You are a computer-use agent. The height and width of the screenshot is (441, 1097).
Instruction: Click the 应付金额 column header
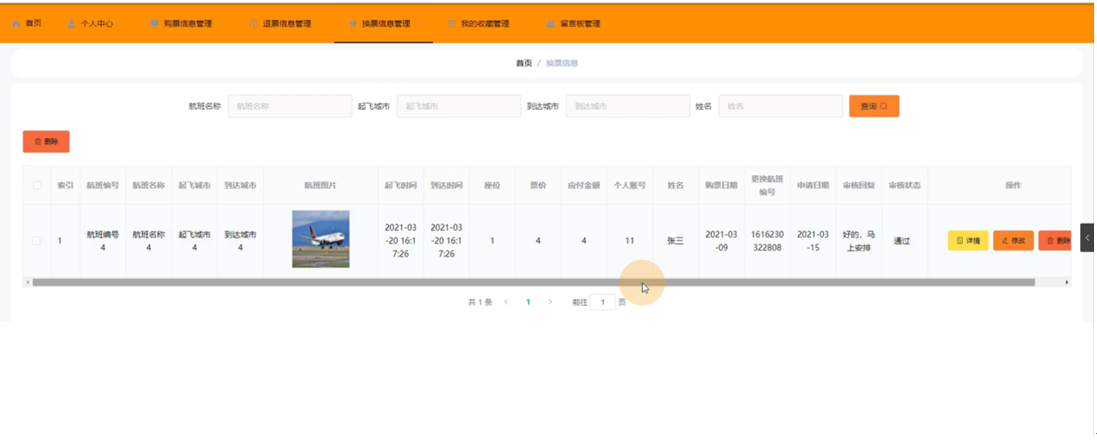click(583, 186)
